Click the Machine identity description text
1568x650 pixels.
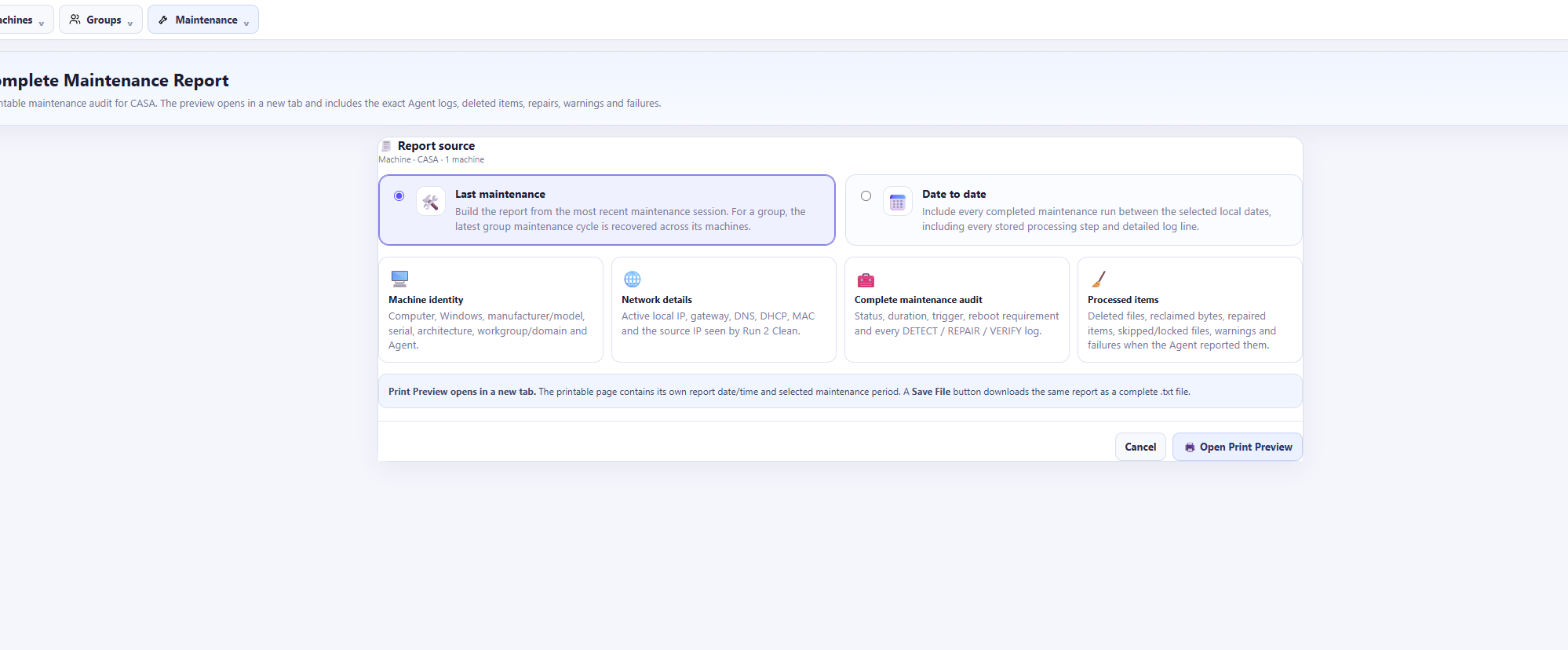point(487,330)
